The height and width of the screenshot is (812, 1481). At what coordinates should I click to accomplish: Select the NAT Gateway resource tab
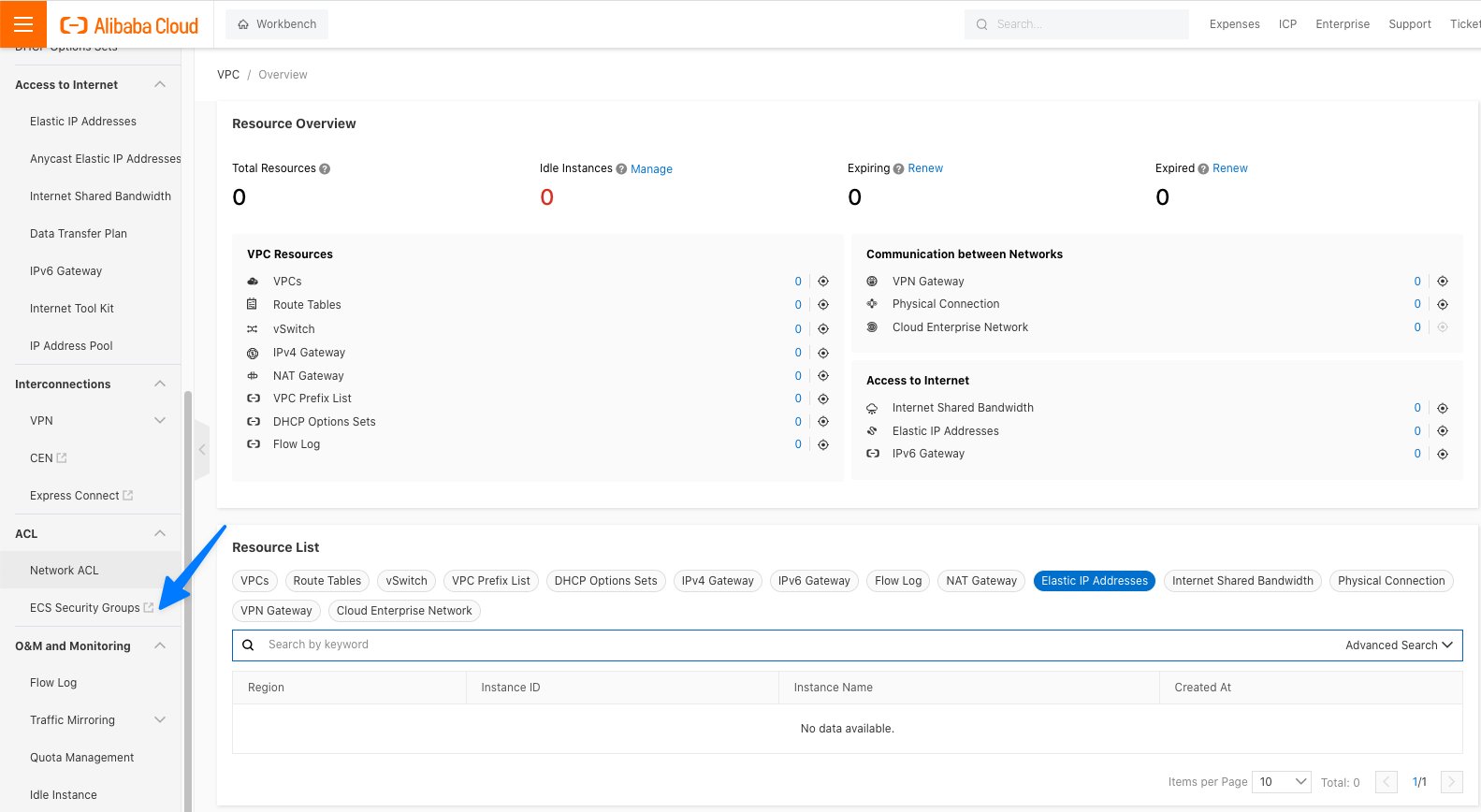tap(980, 581)
